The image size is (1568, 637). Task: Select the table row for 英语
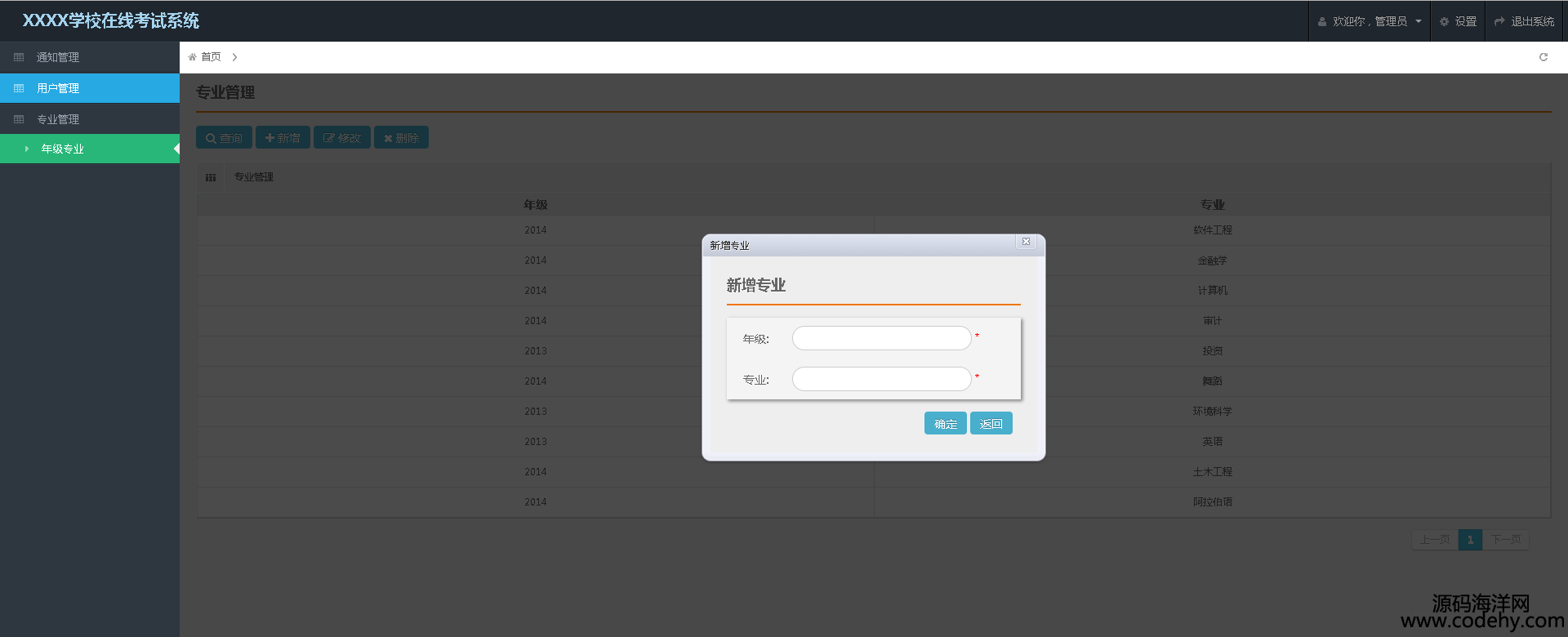(x=874, y=442)
